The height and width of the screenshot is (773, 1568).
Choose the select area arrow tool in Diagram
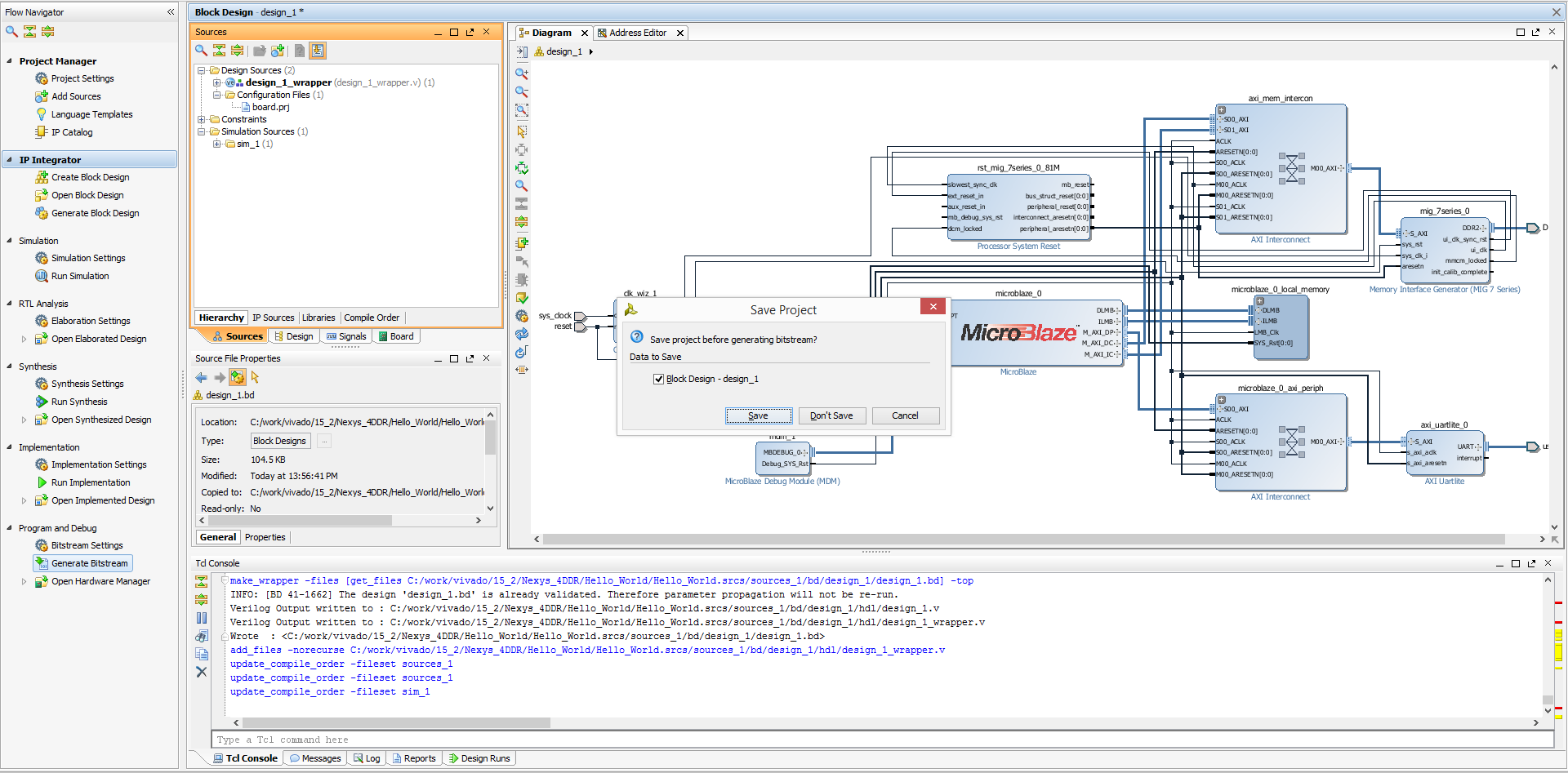(521, 131)
